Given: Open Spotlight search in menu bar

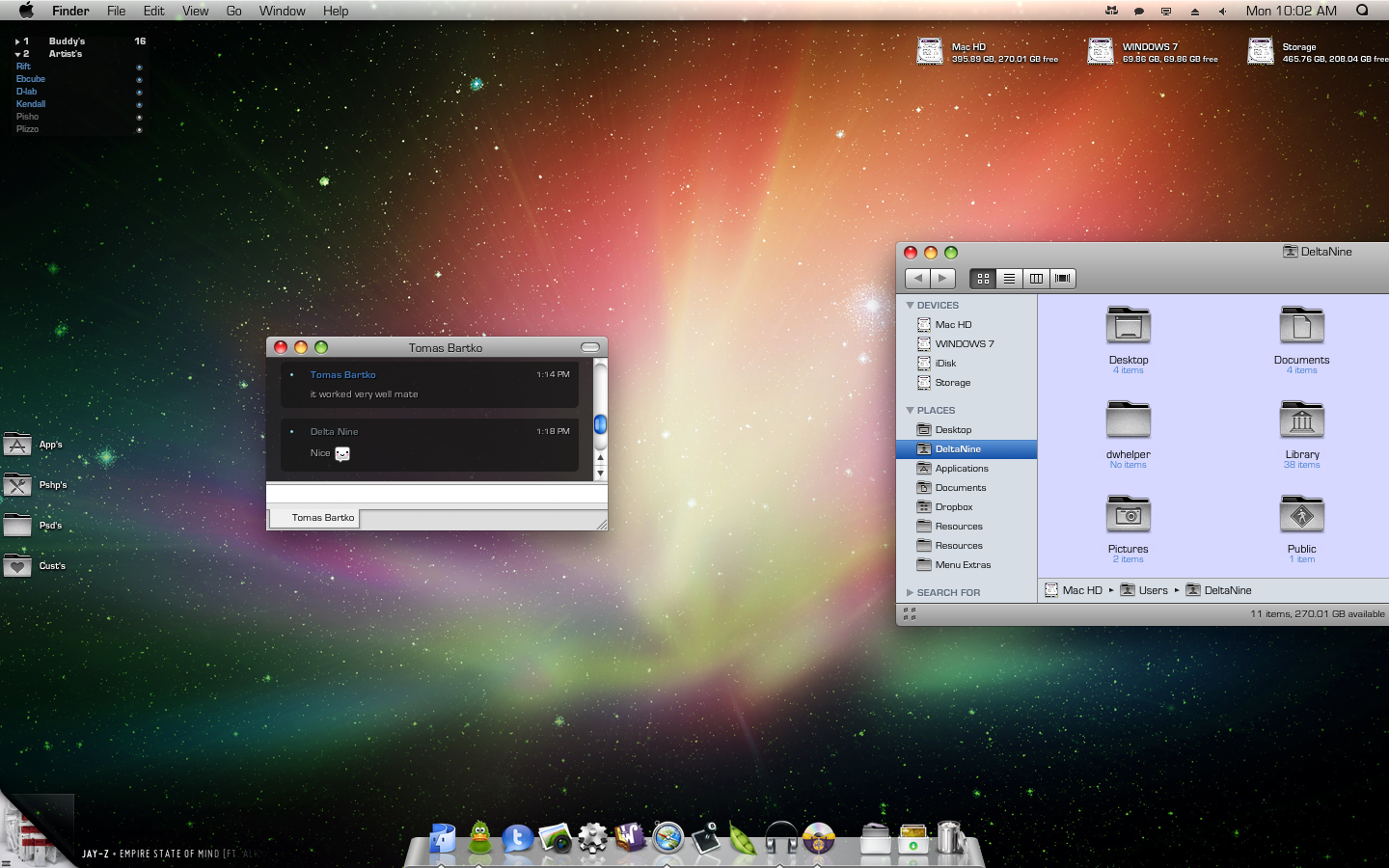Looking at the screenshot, I should click(1362, 11).
